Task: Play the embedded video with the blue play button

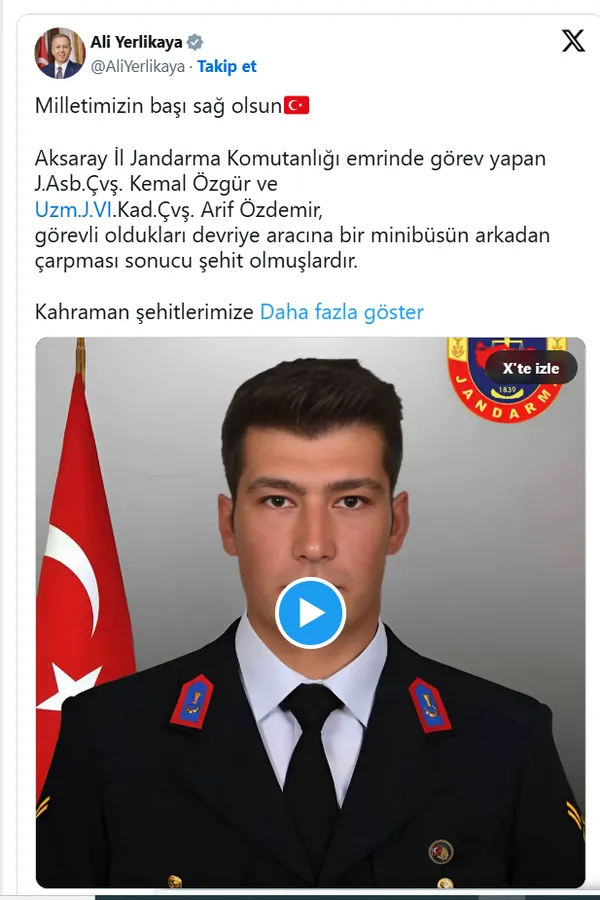Action: (310, 612)
